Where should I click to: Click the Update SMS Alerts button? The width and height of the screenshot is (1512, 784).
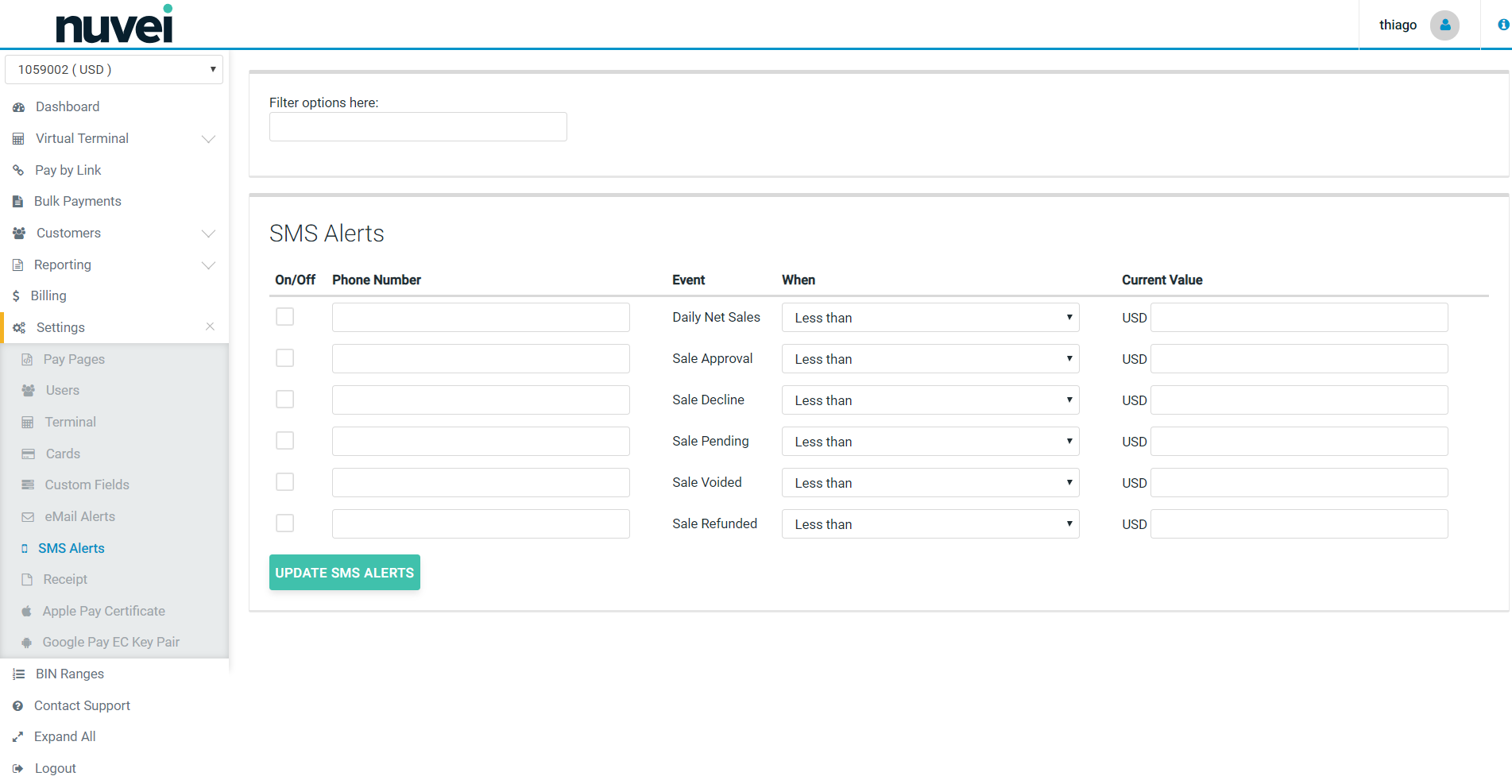[x=344, y=573]
